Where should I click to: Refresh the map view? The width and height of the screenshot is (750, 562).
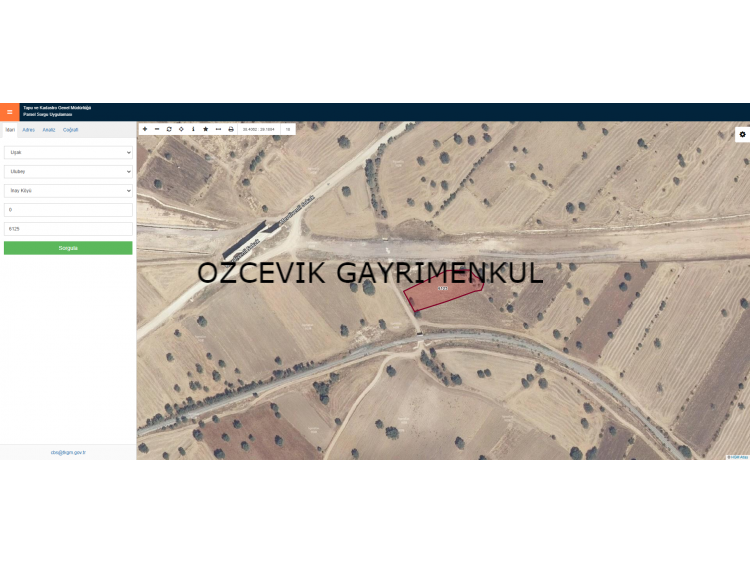169,129
